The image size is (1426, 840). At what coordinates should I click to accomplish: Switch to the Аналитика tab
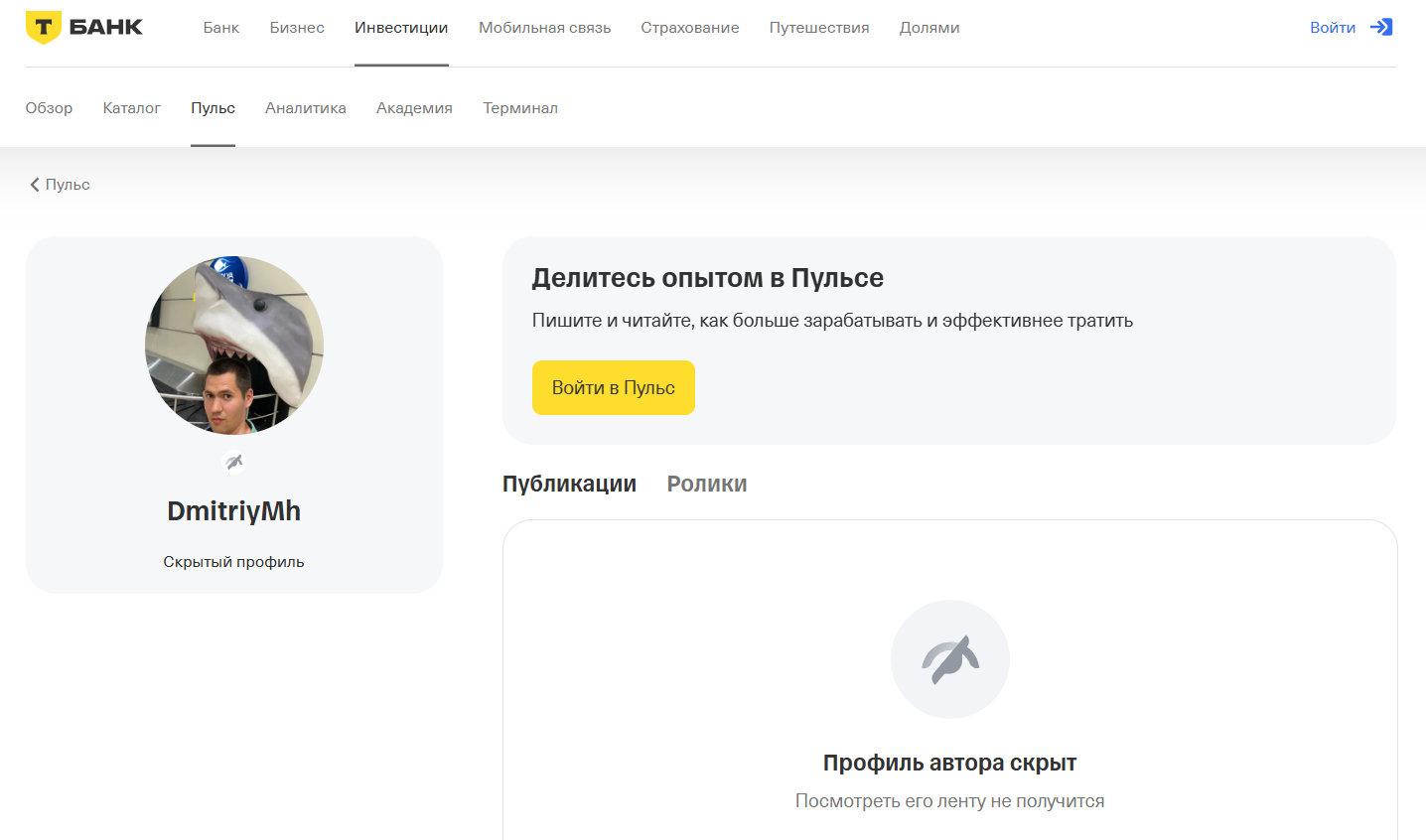point(306,108)
